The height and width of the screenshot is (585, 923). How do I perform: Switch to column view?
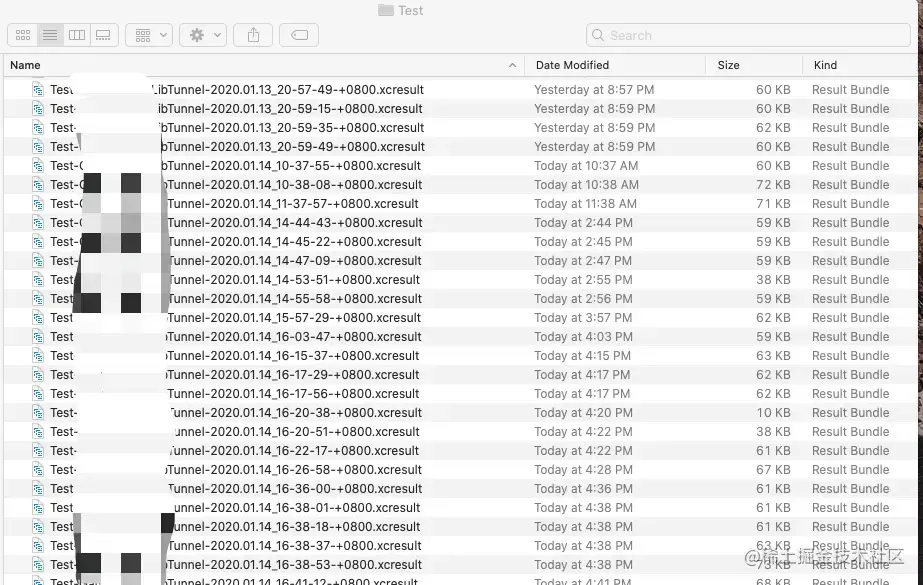[x=77, y=35]
